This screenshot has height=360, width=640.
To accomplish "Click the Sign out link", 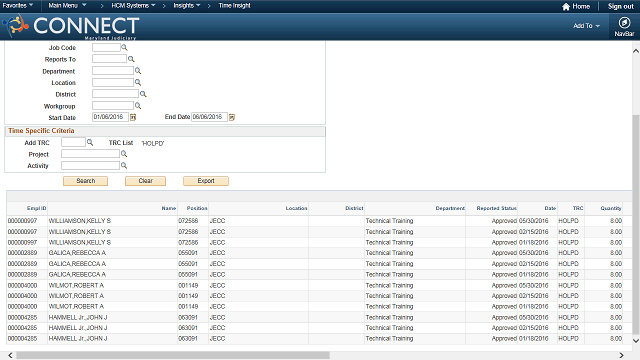I will 620,6.
